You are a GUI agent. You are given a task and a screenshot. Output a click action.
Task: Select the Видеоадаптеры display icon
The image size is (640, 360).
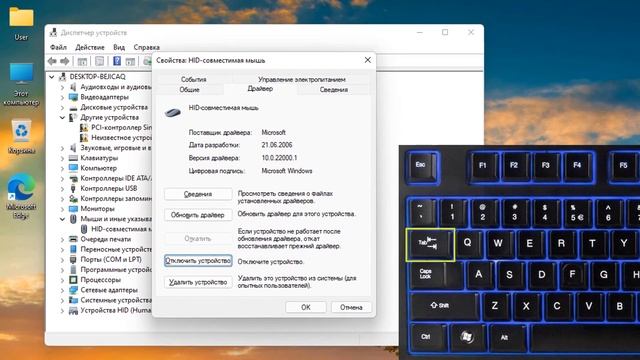point(73,97)
